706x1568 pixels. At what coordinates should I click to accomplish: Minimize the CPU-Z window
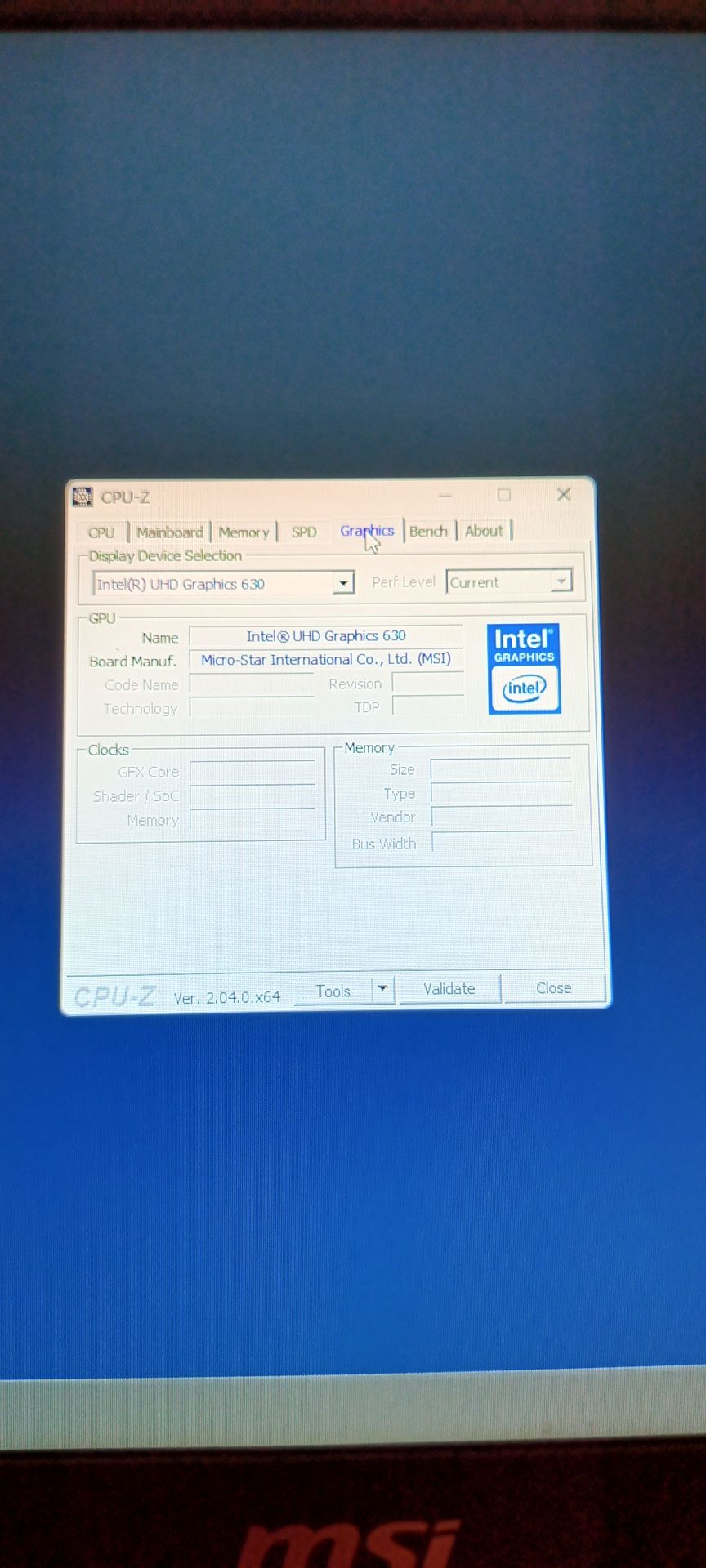tap(445, 495)
